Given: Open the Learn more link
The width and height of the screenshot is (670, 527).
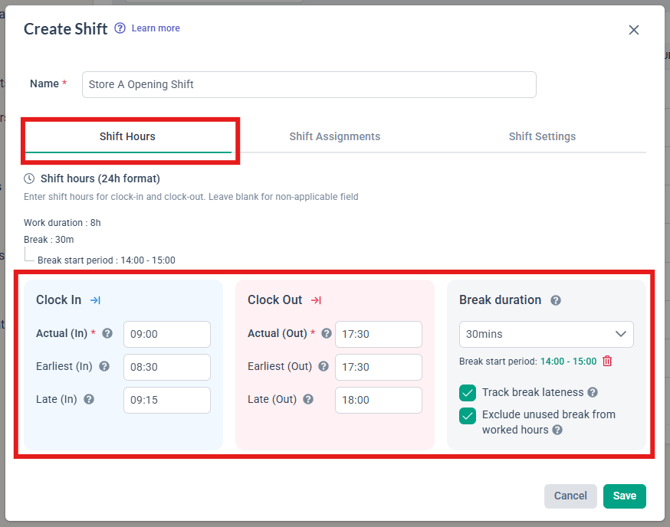Looking at the screenshot, I should 156,28.
